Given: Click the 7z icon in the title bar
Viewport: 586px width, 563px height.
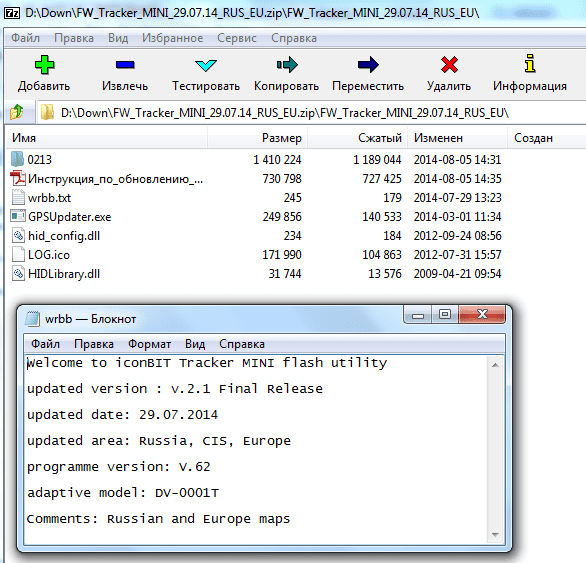Looking at the screenshot, I should (x=12, y=13).
